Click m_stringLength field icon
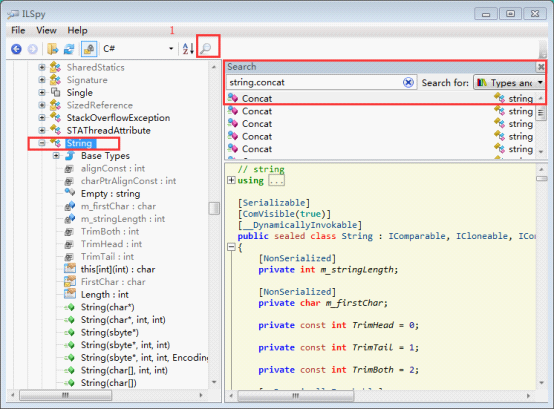 coord(70,219)
